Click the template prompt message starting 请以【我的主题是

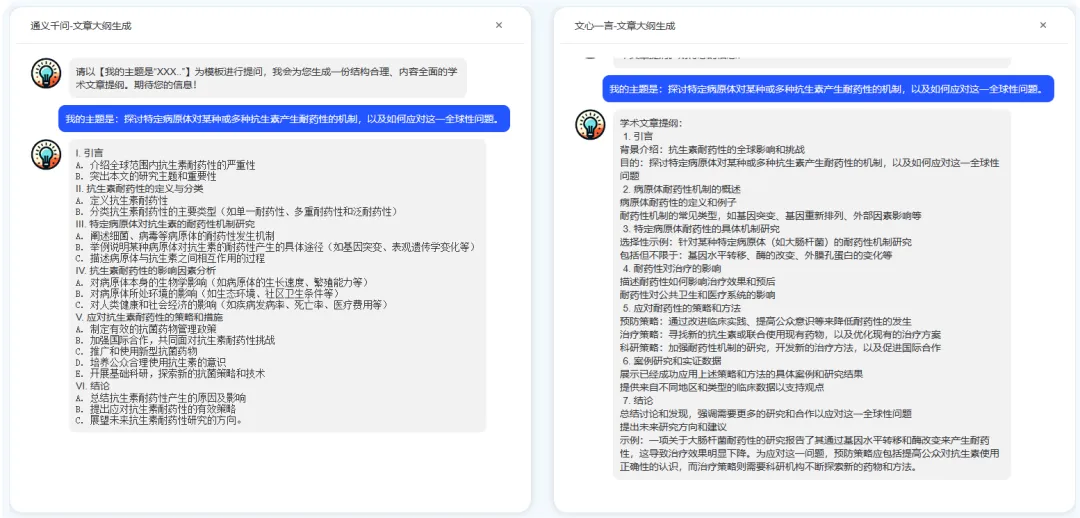(x=267, y=77)
